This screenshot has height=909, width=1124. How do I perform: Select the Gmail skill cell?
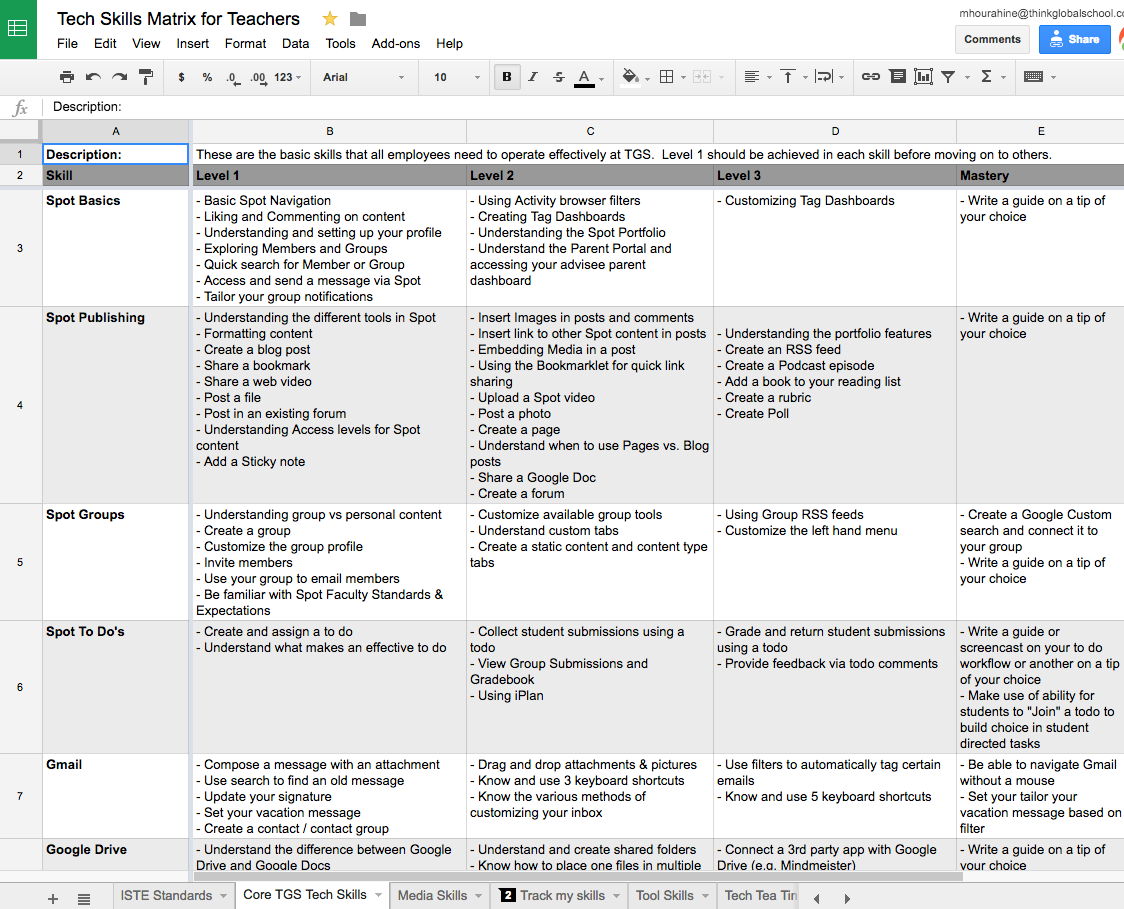click(115, 796)
